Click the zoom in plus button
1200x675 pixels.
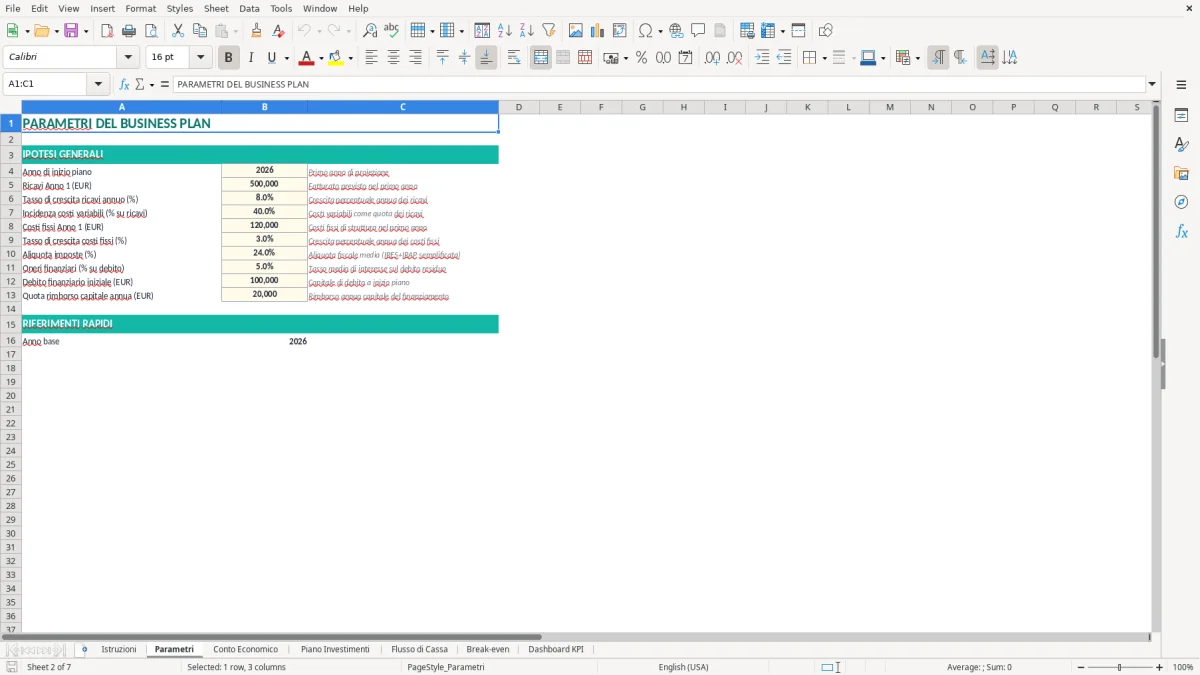tap(1159, 667)
